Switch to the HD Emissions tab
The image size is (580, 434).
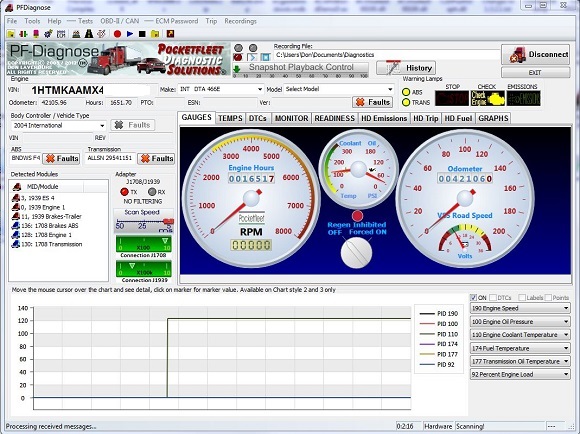384,118
